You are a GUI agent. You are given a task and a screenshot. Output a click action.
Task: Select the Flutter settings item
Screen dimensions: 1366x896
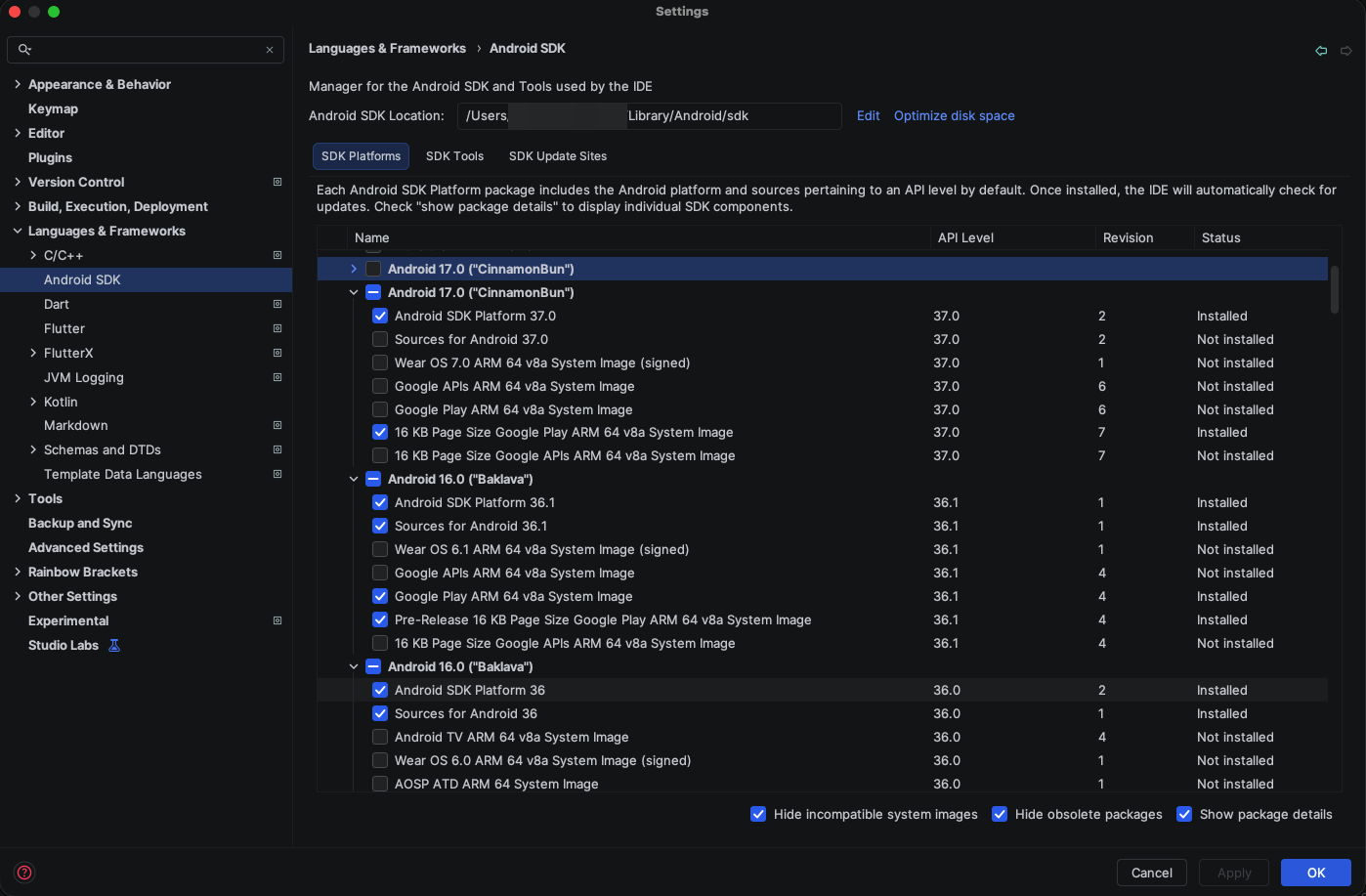point(64,328)
